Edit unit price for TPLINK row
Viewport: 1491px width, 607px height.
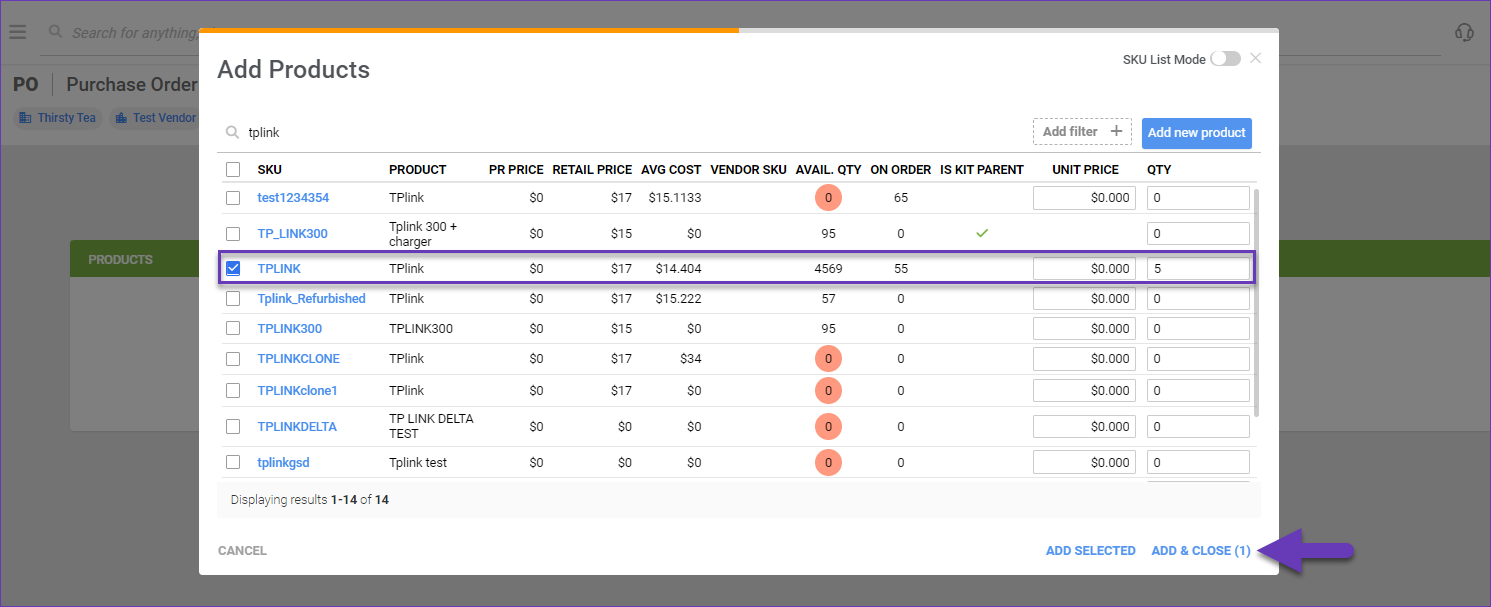[x=1084, y=268]
